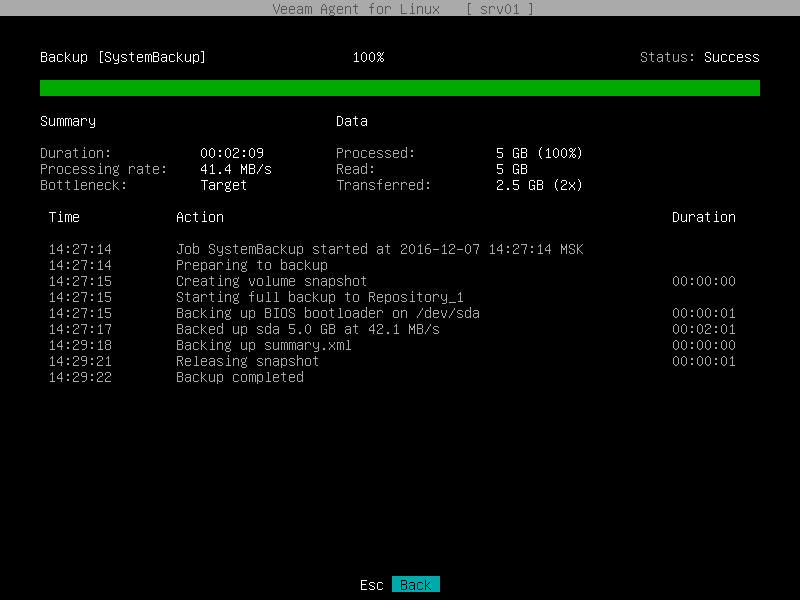Click the Time column header
Image resolution: width=800 pixels, height=600 pixels.
pos(64,217)
